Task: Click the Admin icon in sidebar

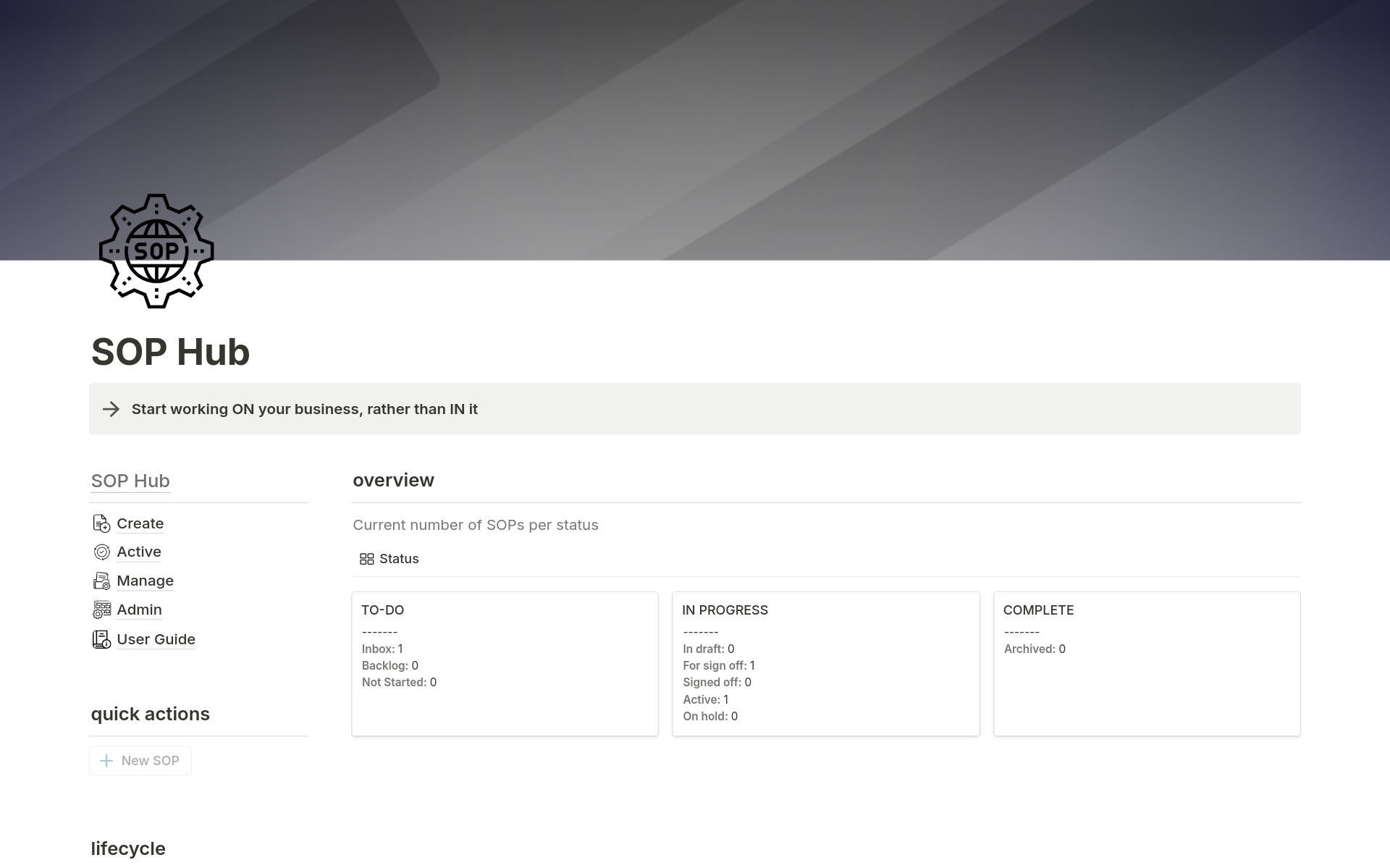Action: 101,609
